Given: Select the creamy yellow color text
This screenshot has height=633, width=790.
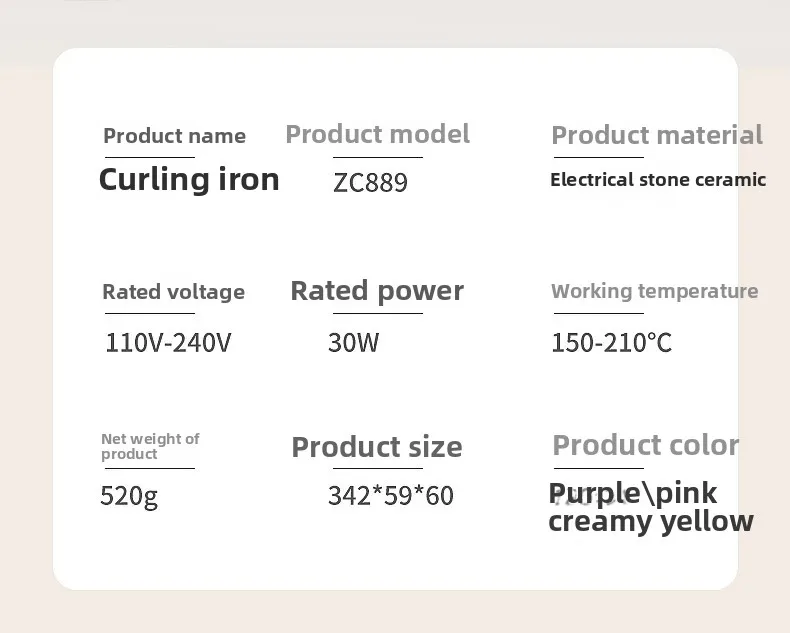Looking at the screenshot, I should tap(650, 522).
